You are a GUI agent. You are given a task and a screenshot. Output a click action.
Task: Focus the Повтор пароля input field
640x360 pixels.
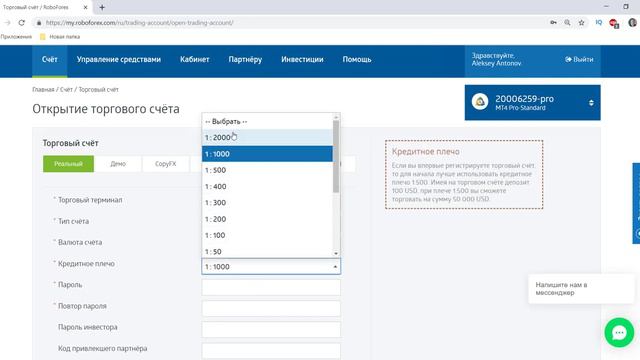pos(271,309)
